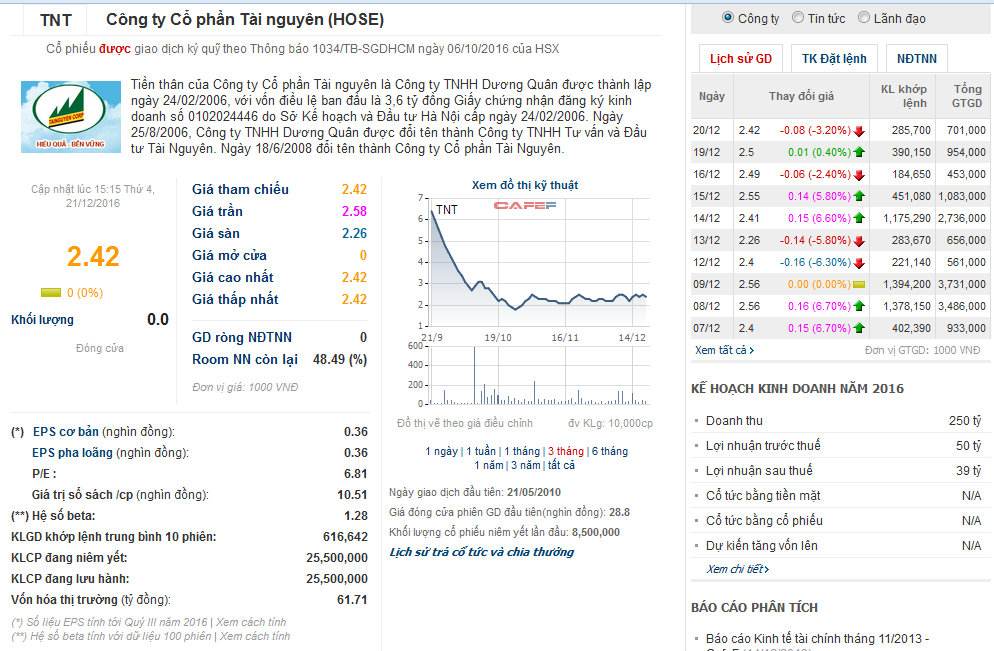Screen dimensions: 994x651
Task: Switch to the Lịch sử GD tab
Action: [740, 59]
